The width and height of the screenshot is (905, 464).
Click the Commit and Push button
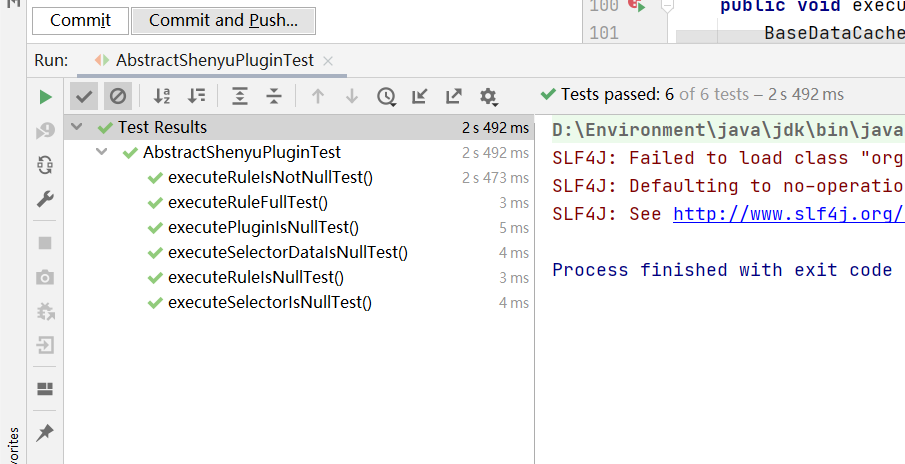tap(223, 21)
